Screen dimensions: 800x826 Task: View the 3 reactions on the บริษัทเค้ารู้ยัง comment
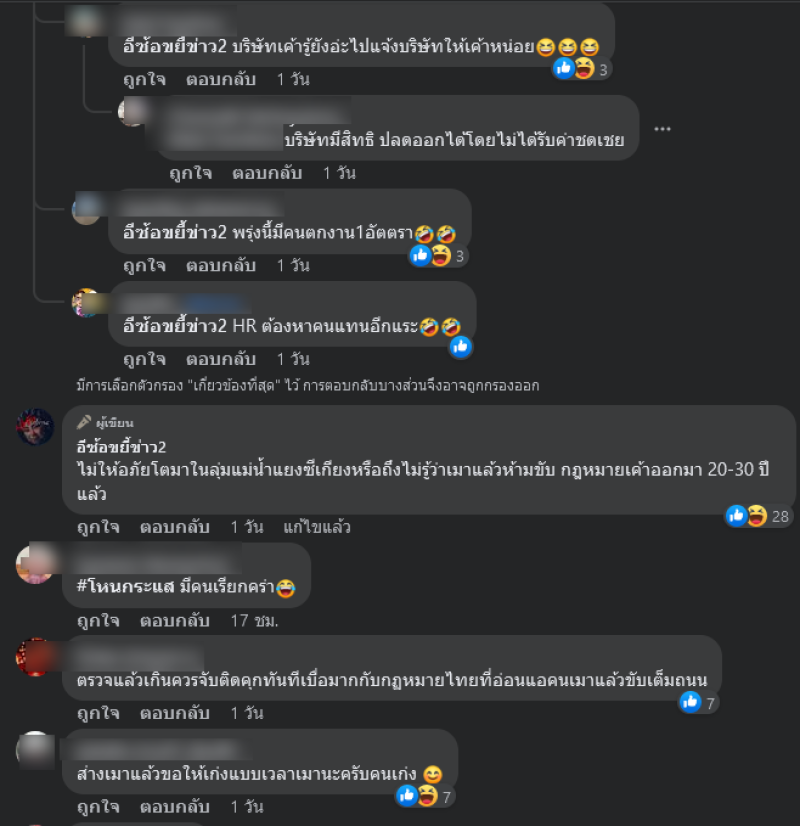pos(581,69)
